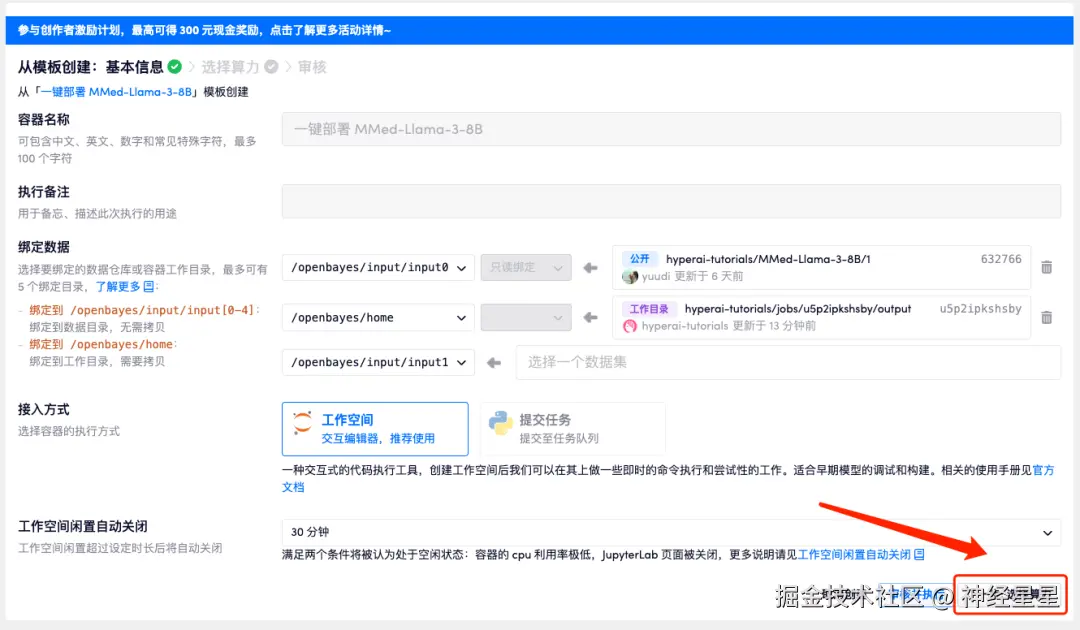Open the /openbayes/input/input1 path dropdown
This screenshot has height=630, width=1080.
coord(378,362)
